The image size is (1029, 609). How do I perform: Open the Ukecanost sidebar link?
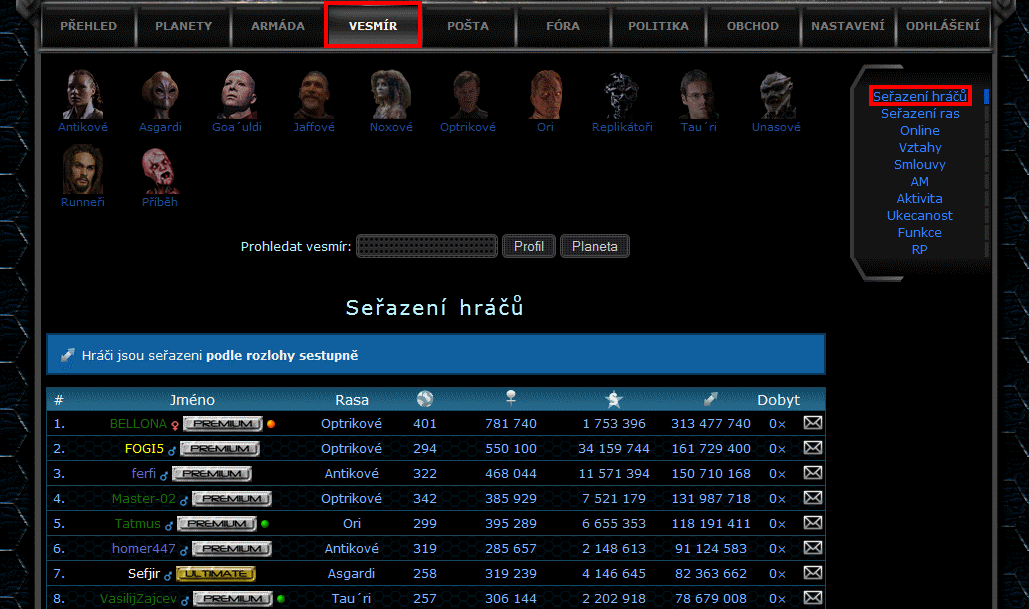pos(920,216)
